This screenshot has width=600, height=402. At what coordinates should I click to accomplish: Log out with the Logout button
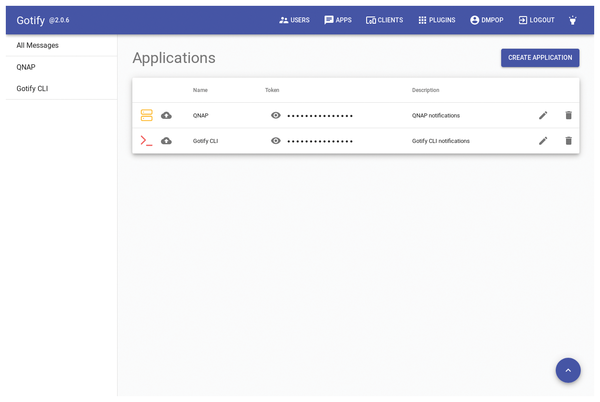tap(536, 20)
